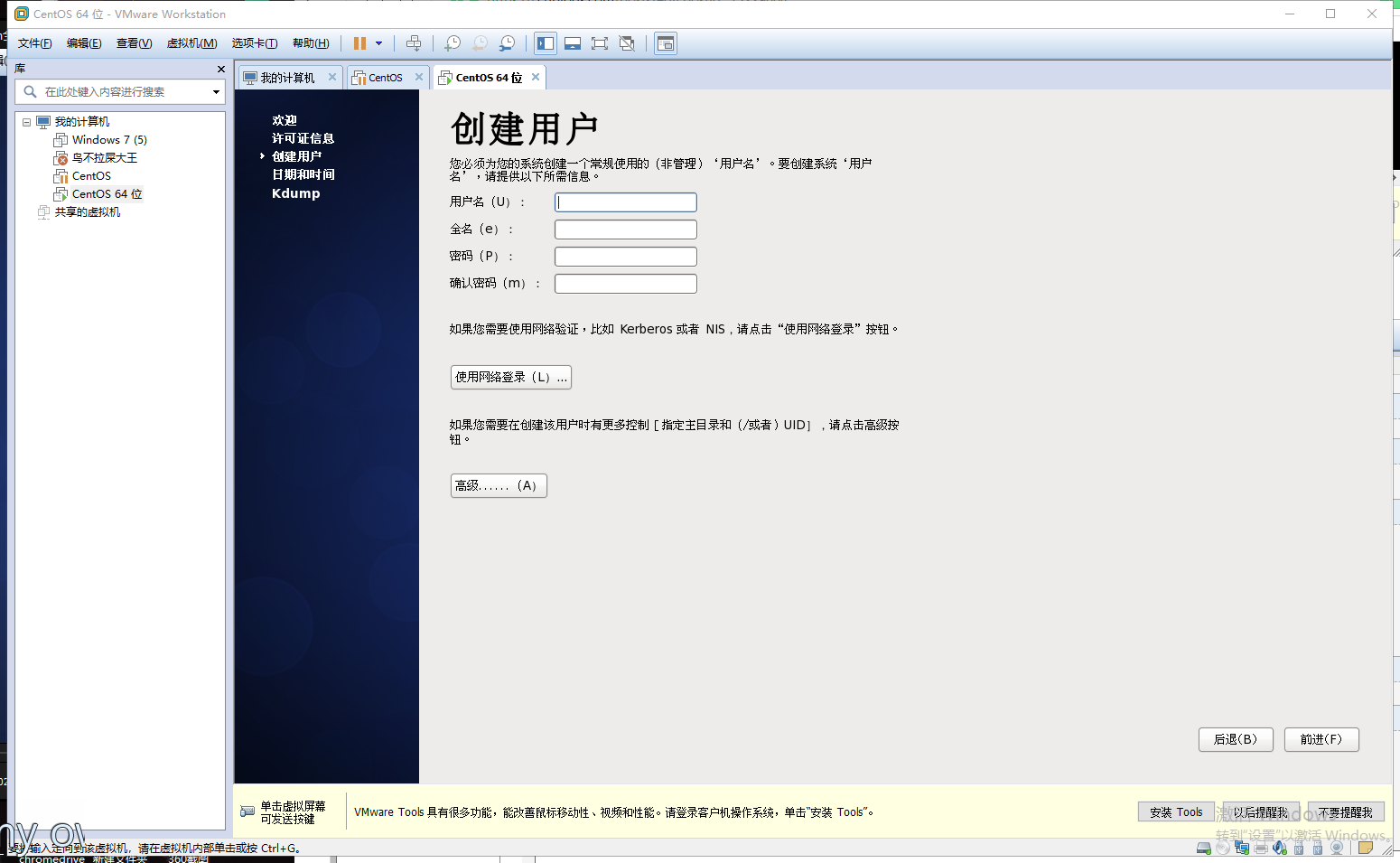Screen dimensions: 1400x863
Task: Open the 虚拟机(M) menu
Action: click(x=191, y=43)
